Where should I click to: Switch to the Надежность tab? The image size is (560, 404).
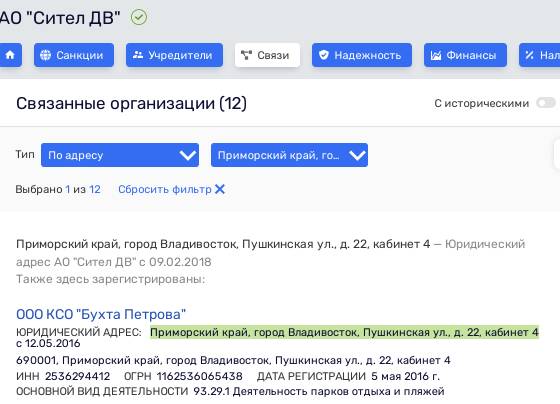point(362,55)
